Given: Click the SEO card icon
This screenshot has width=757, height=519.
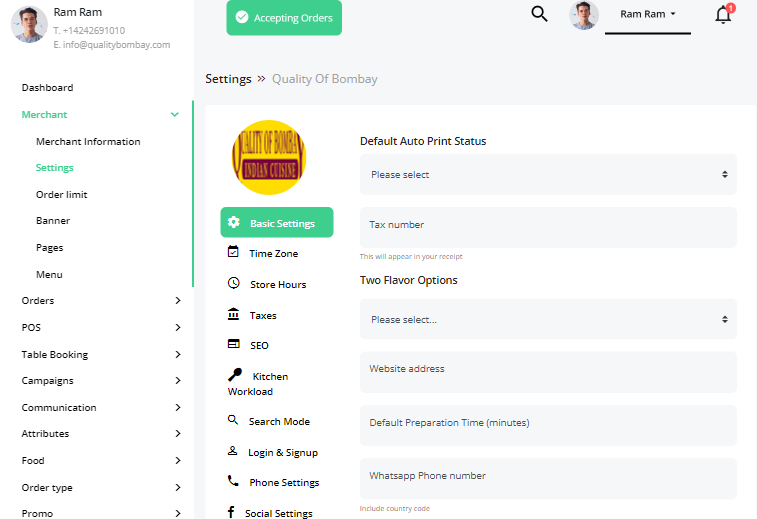Looking at the screenshot, I should point(233,345).
